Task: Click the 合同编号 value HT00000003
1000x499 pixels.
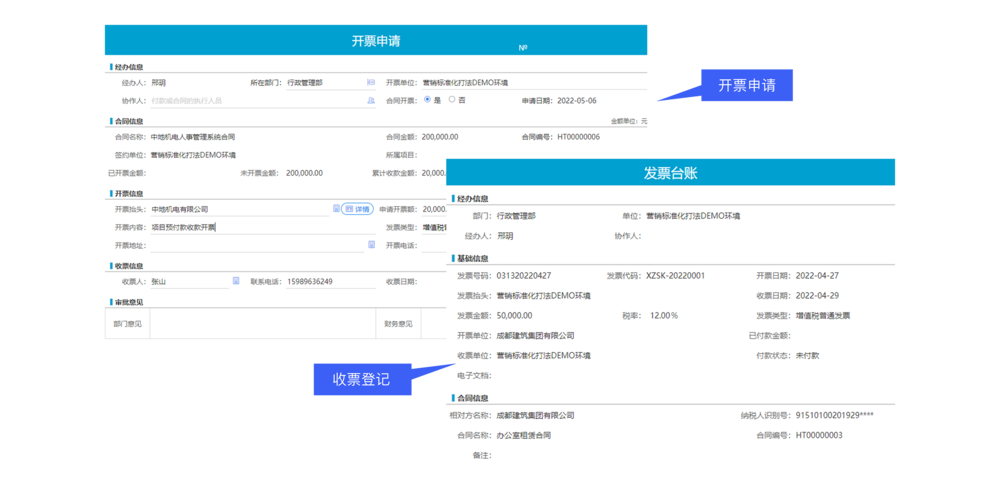Action: pyautogui.click(x=819, y=435)
